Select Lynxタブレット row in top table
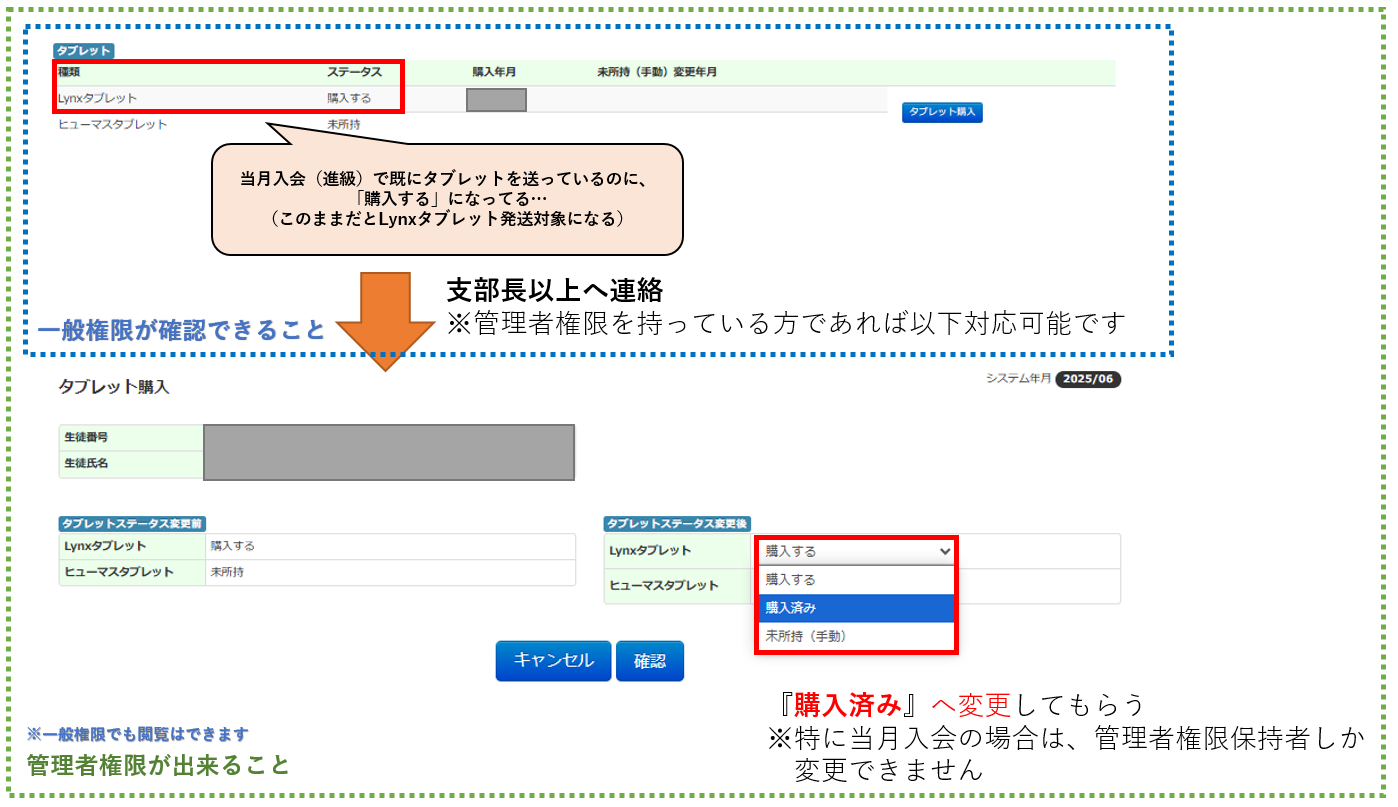 coord(98,99)
